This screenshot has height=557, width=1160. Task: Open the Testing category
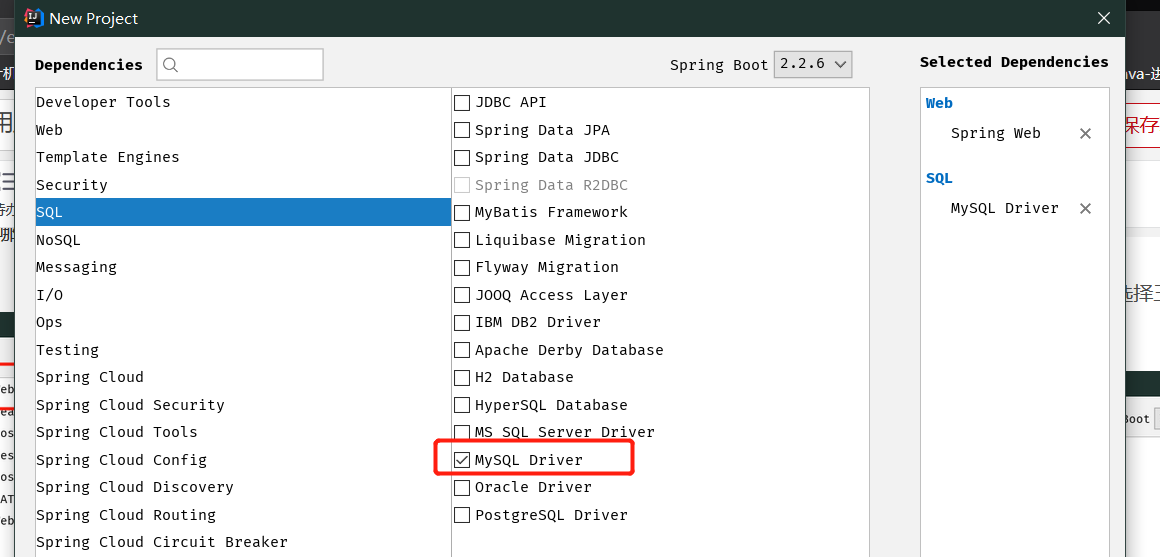pyautogui.click(x=243, y=349)
